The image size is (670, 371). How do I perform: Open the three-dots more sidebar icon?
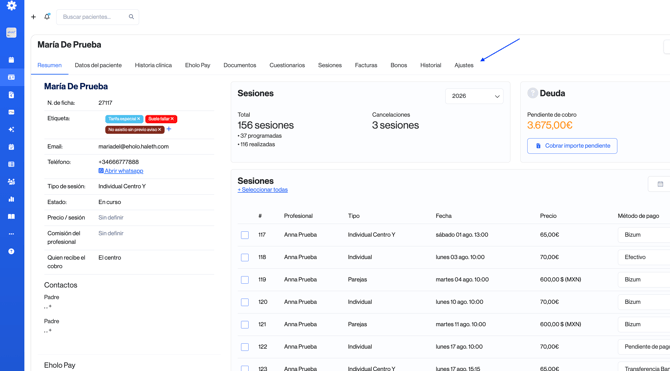(12, 234)
